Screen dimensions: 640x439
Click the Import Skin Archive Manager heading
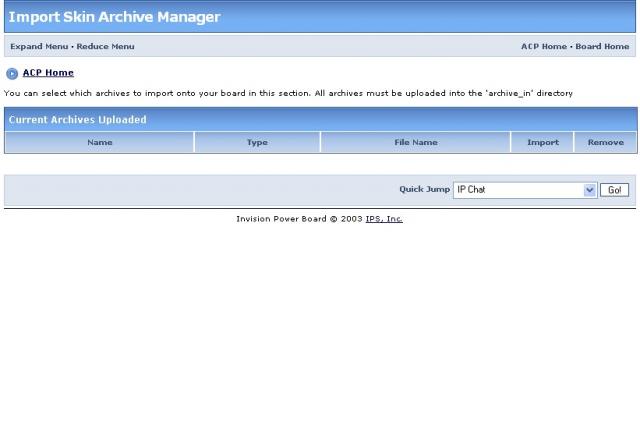(114, 17)
